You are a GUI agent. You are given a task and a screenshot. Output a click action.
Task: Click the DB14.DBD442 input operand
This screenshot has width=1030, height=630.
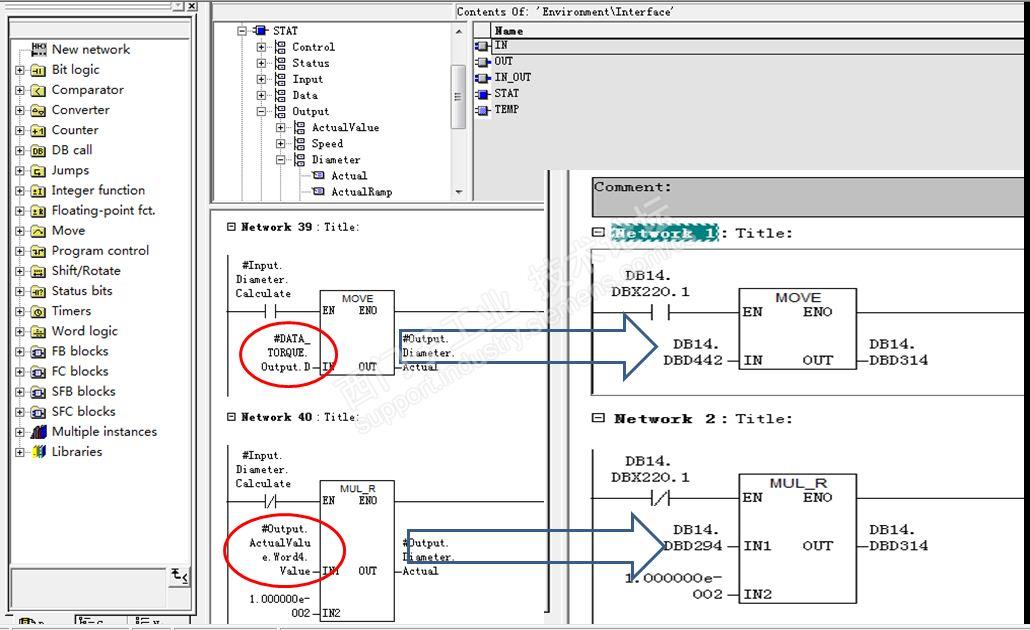[x=693, y=352]
